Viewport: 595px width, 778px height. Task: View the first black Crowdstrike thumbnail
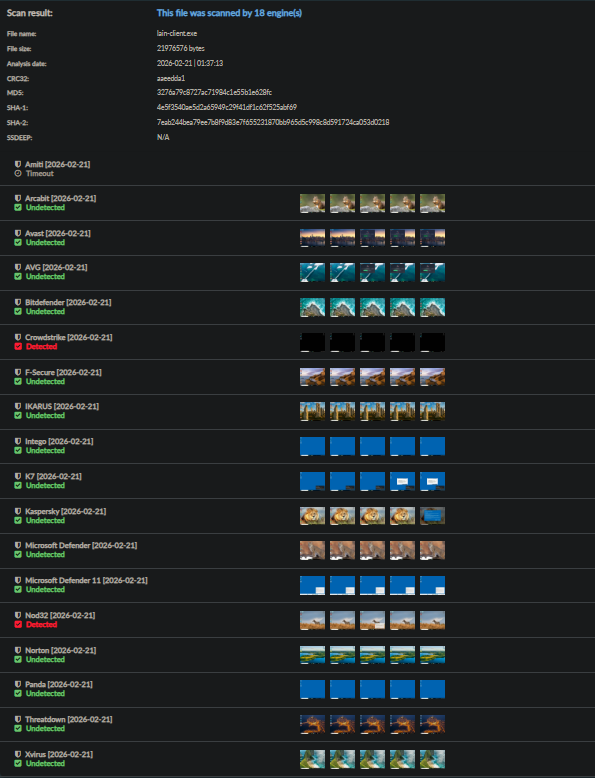pos(313,342)
